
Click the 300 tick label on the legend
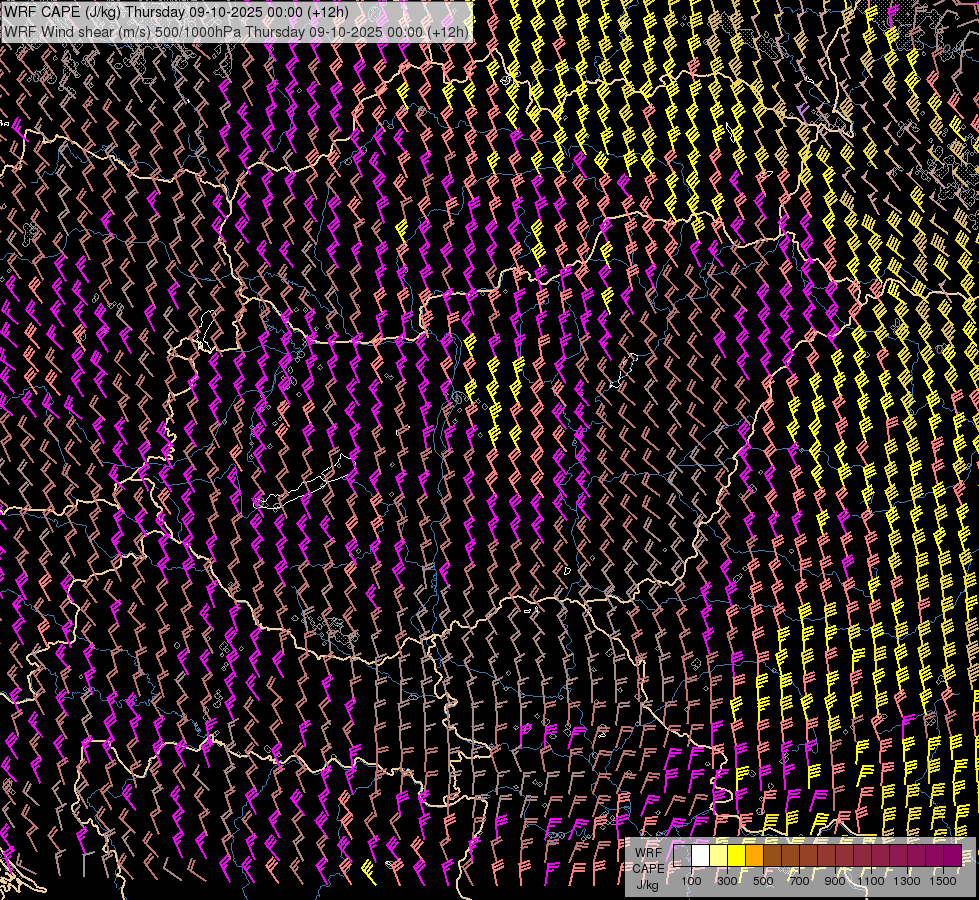click(x=727, y=882)
